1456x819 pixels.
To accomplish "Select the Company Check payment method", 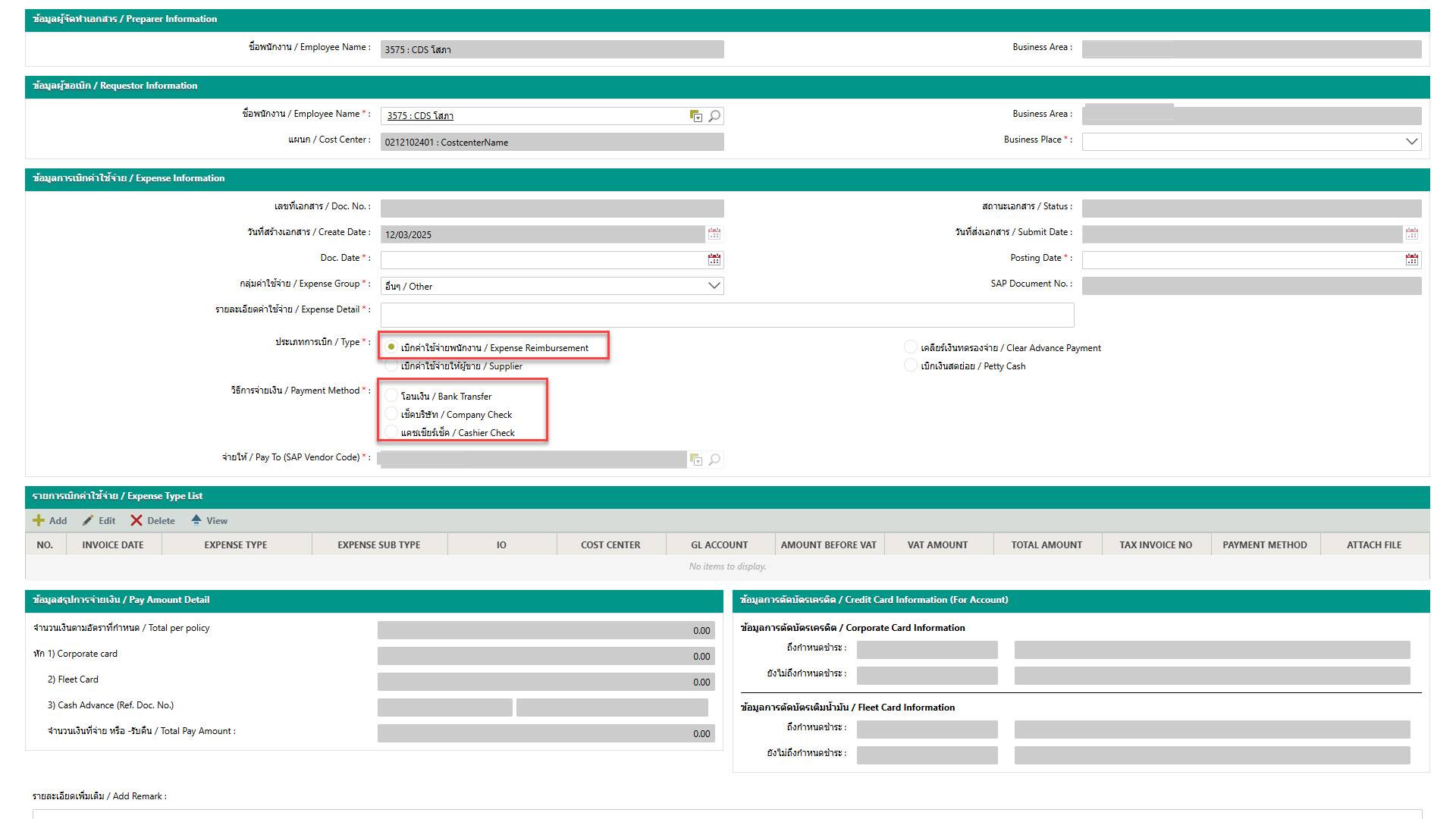I will tap(391, 414).
